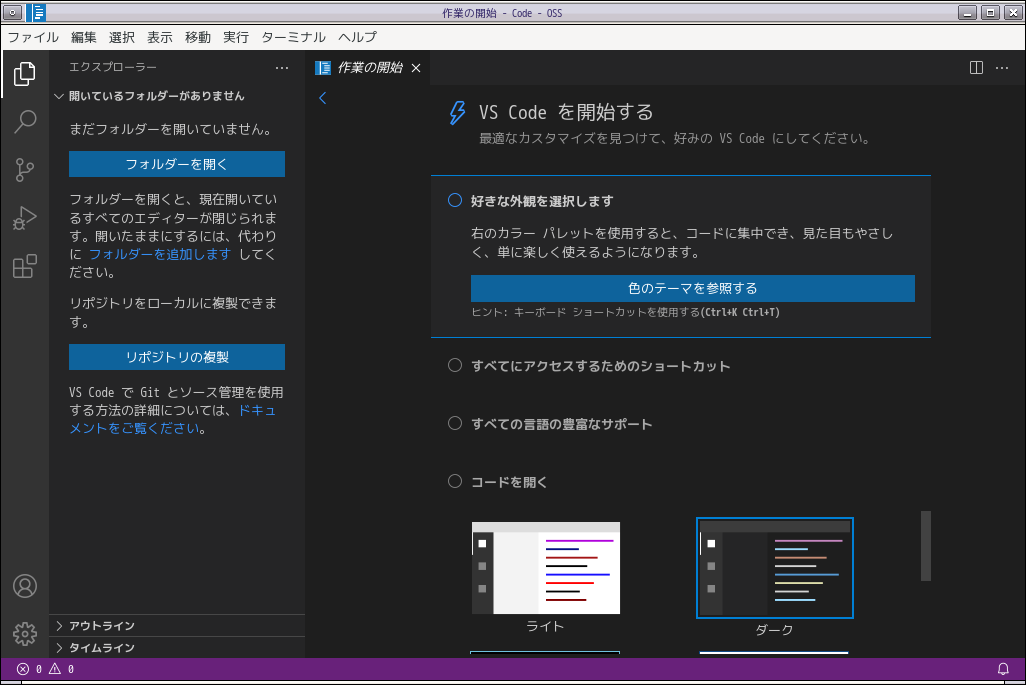Click 色のテーマを参照する button
The height and width of the screenshot is (685, 1026).
[692, 289]
